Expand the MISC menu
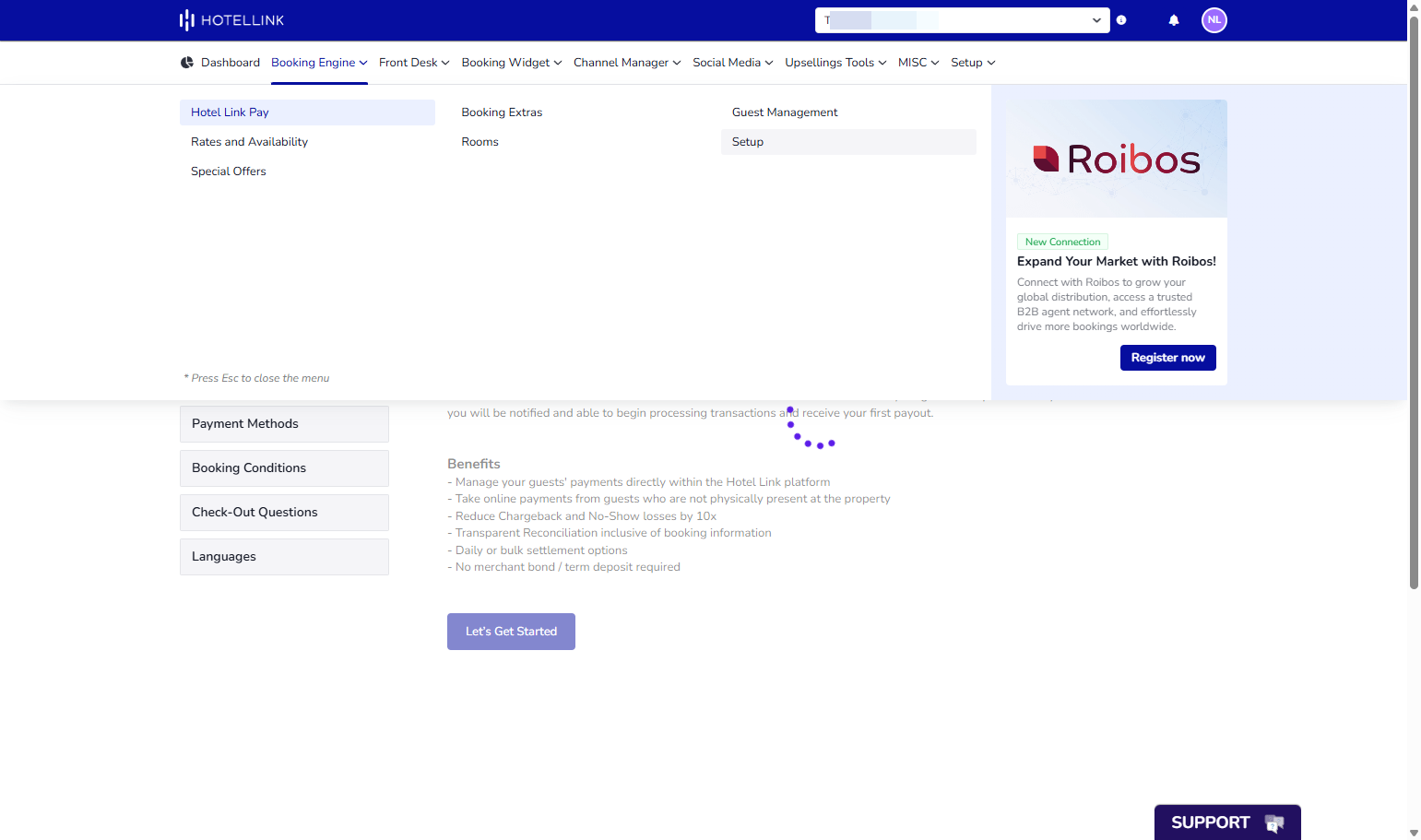This screenshot has width=1421, height=840. pos(918,63)
